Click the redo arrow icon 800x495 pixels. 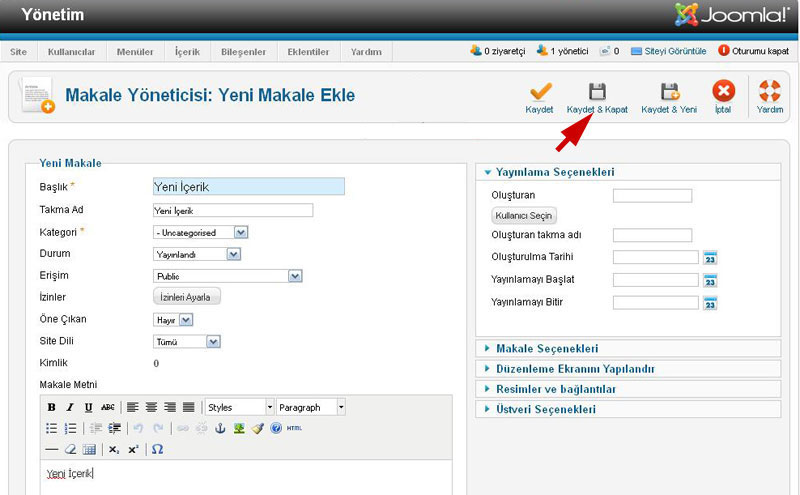tap(158, 428)
